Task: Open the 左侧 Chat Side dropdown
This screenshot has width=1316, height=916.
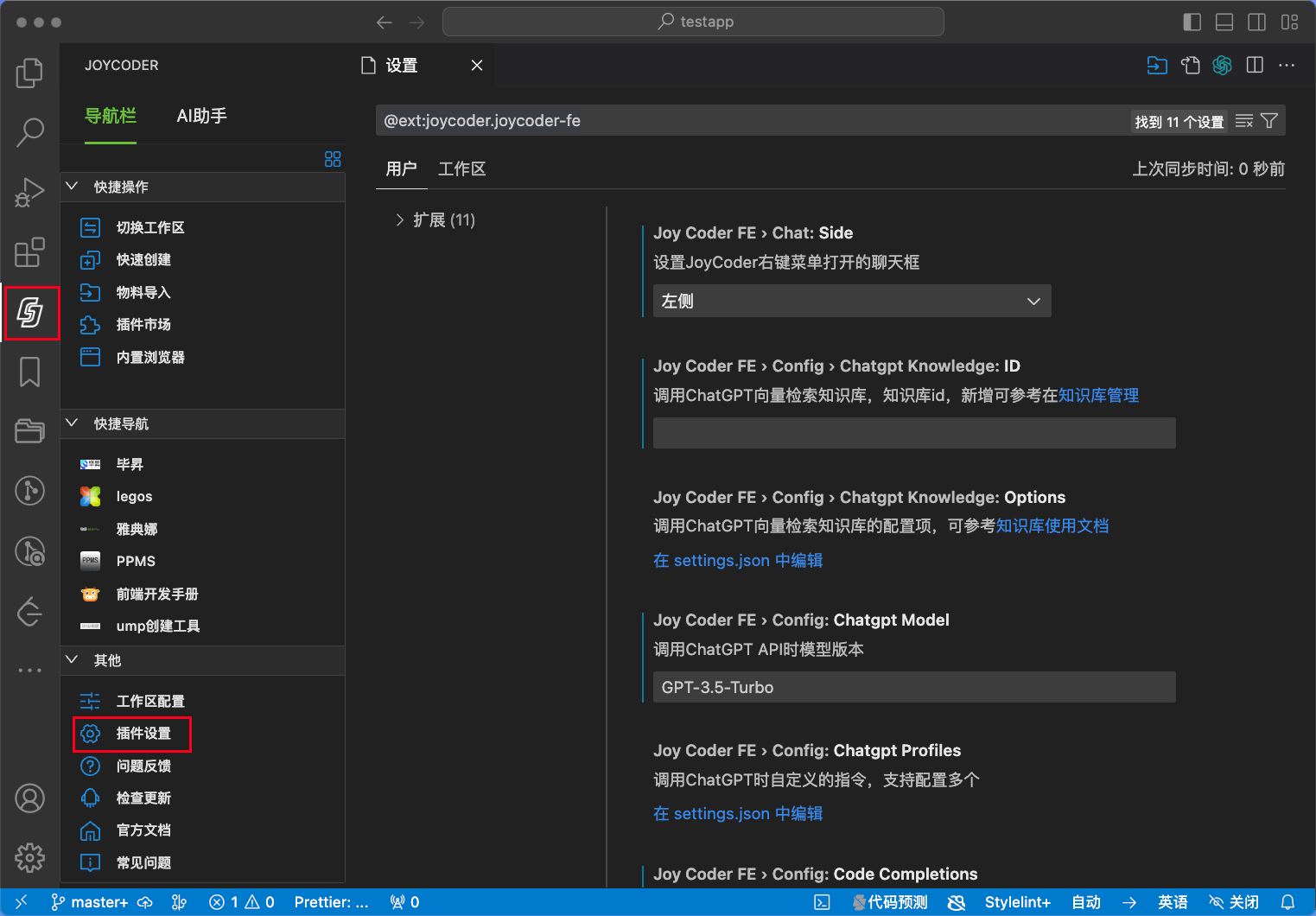Action: 852,301
